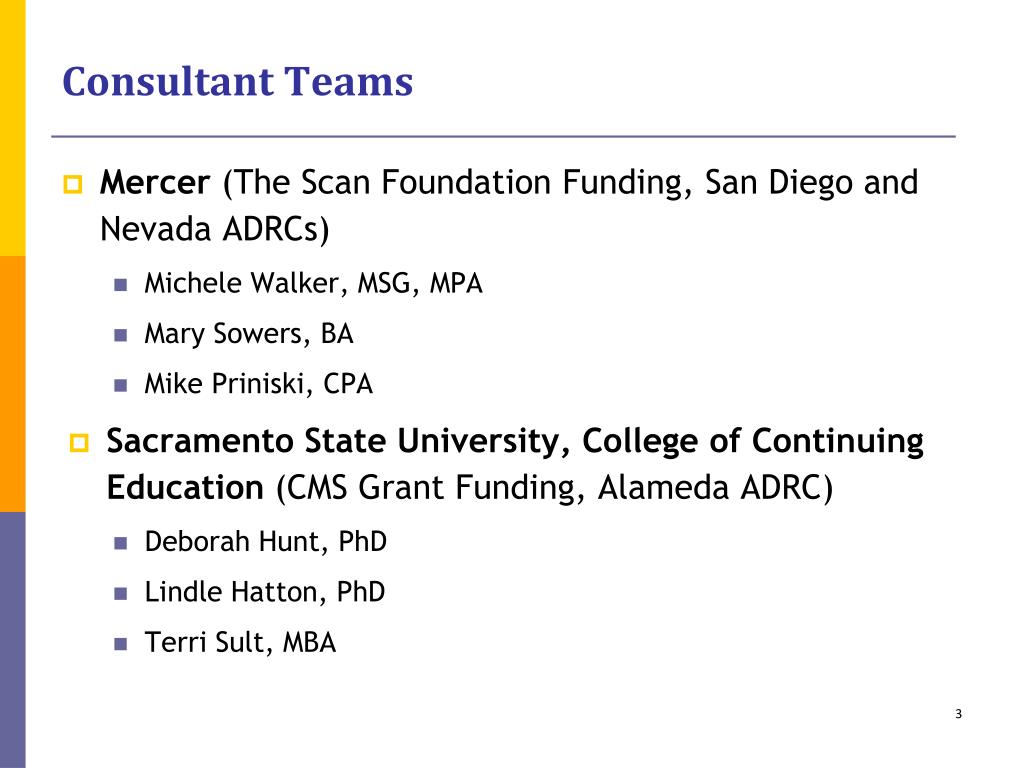The height and width of the screenshot is (768, 1024).
Task: Select the square bullet before Deborah Hunt
Action: (120, 543)
